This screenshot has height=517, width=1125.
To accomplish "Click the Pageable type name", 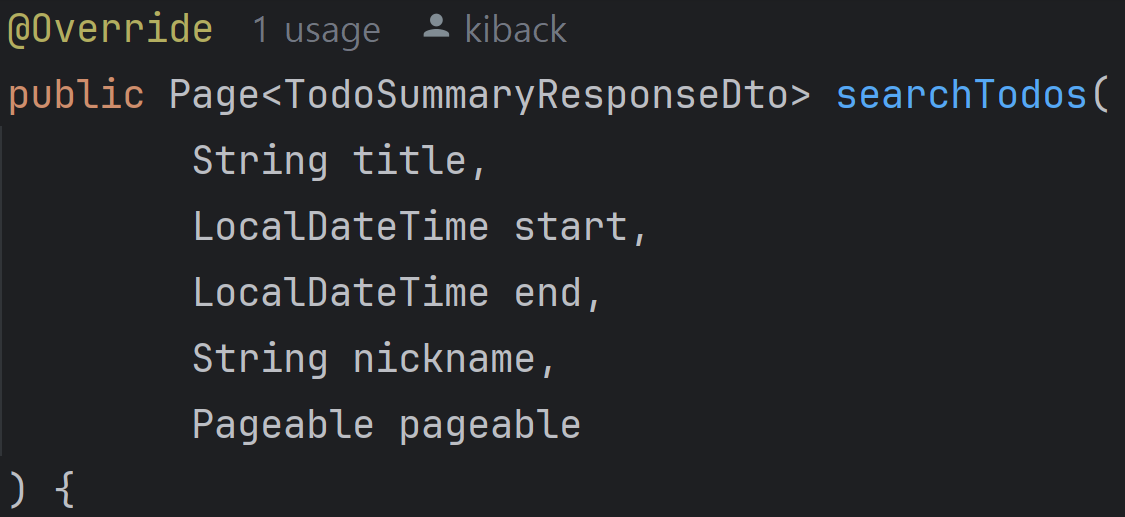I will [283, 425].
